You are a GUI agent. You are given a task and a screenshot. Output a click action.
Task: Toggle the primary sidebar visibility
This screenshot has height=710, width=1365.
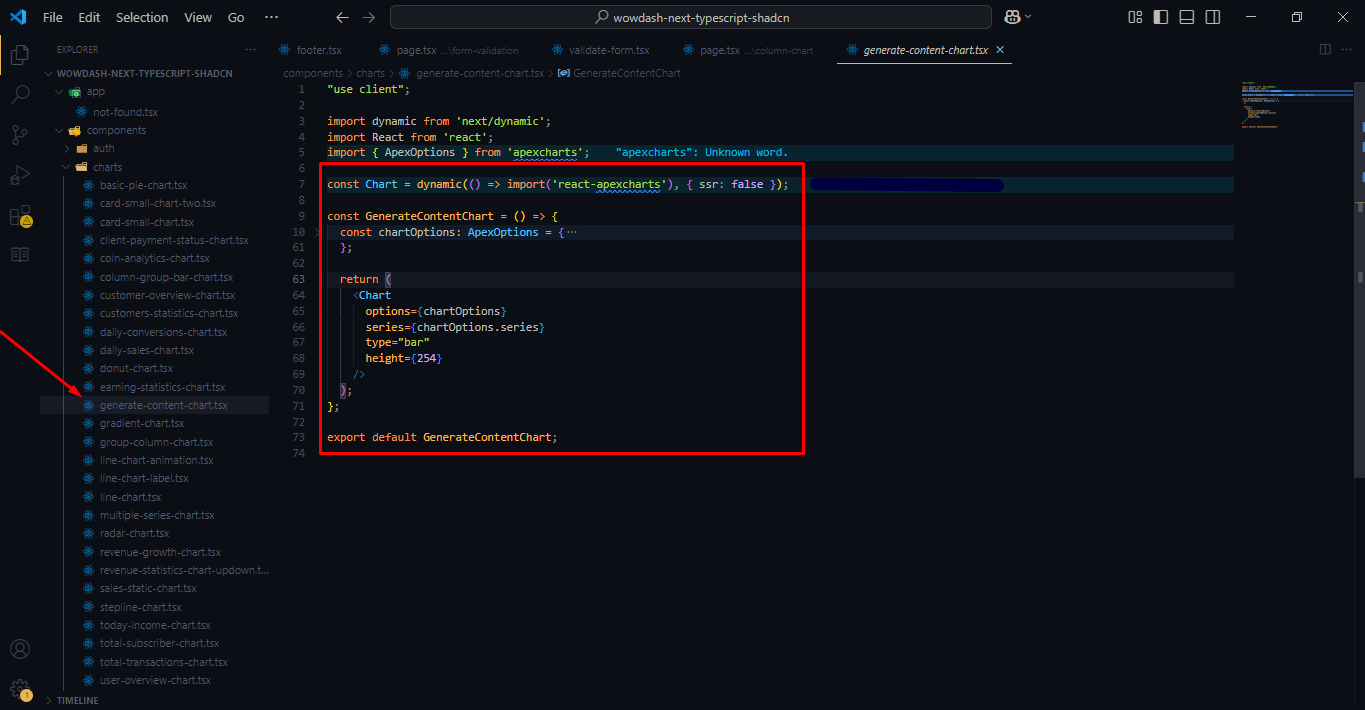point(1160,17)
